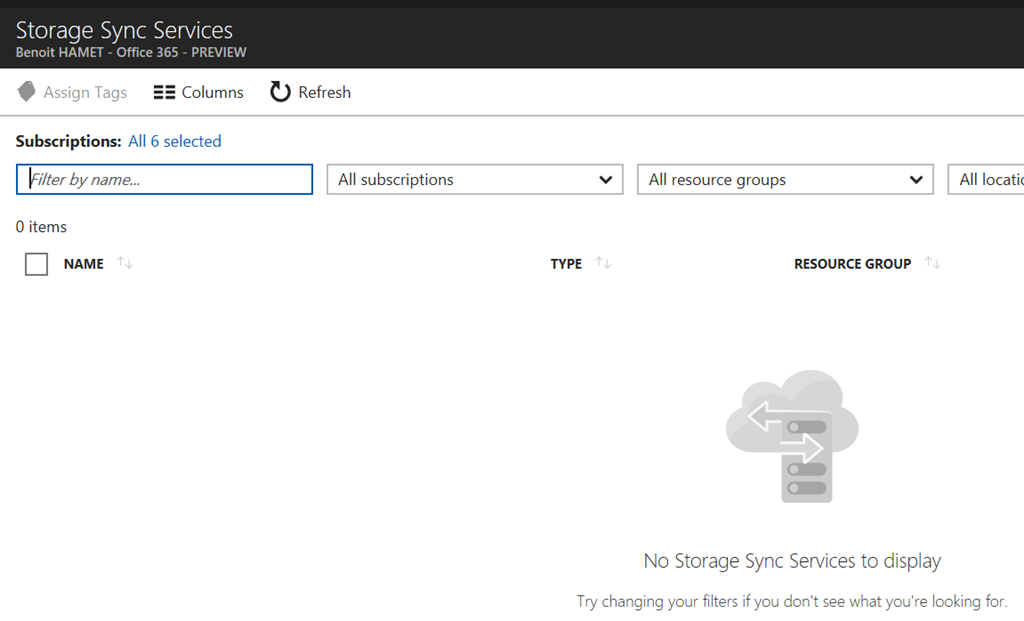Expand the All subscriptions dropdown

coord(475,180)
